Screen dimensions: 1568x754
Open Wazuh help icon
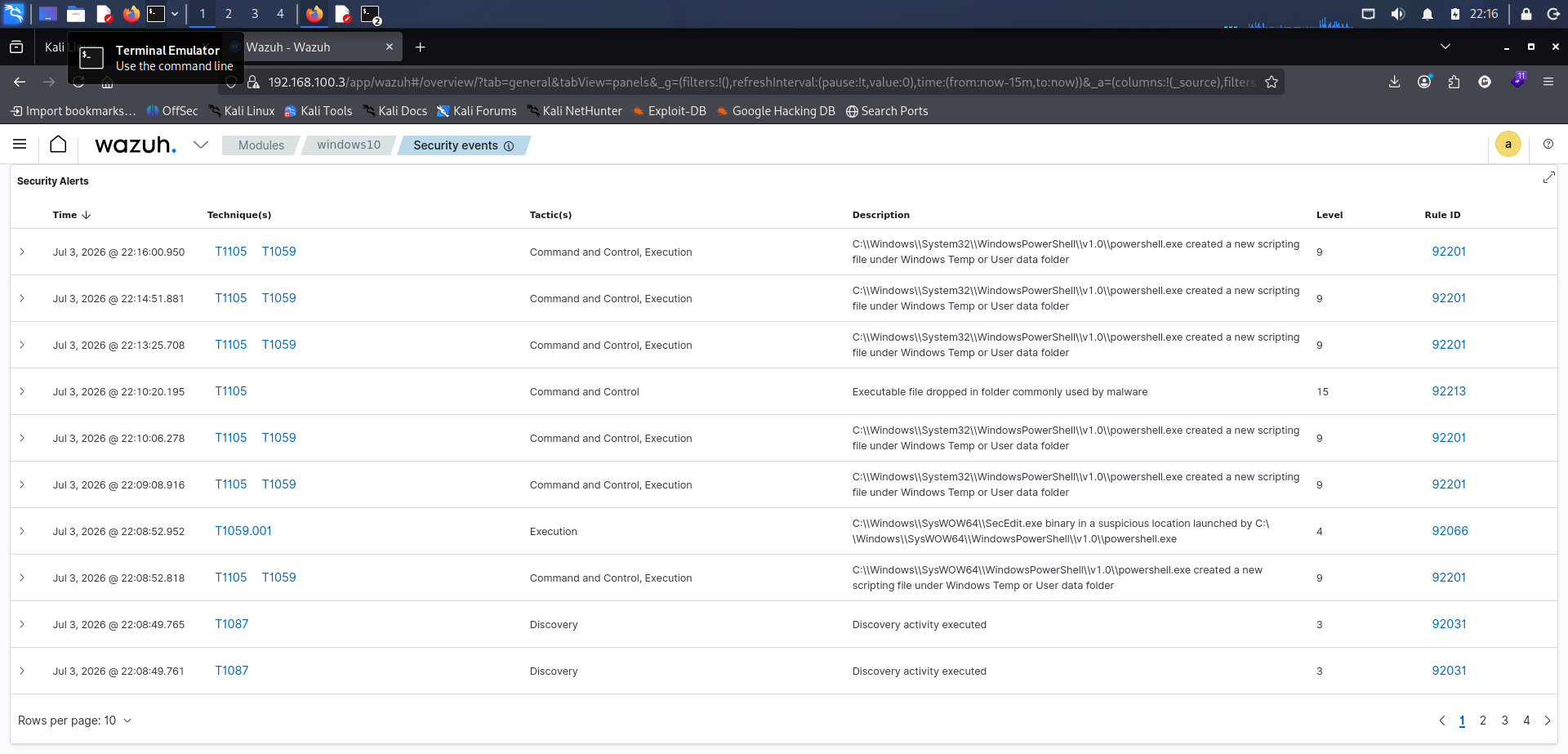coord(1548,144)
